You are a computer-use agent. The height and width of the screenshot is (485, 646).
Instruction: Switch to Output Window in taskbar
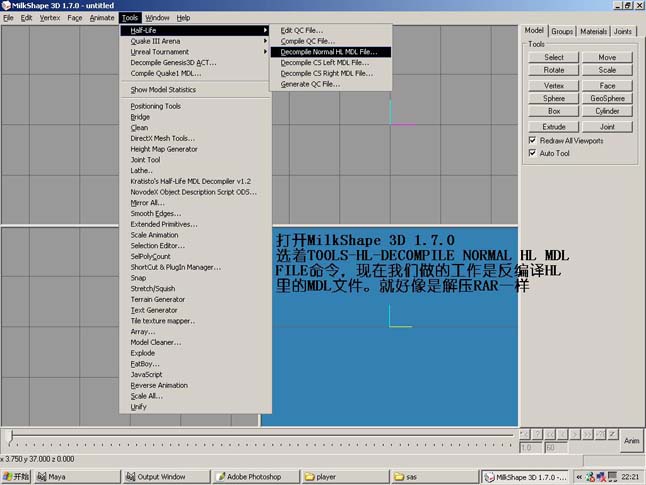pyautogui.click(x=167, y=476)
